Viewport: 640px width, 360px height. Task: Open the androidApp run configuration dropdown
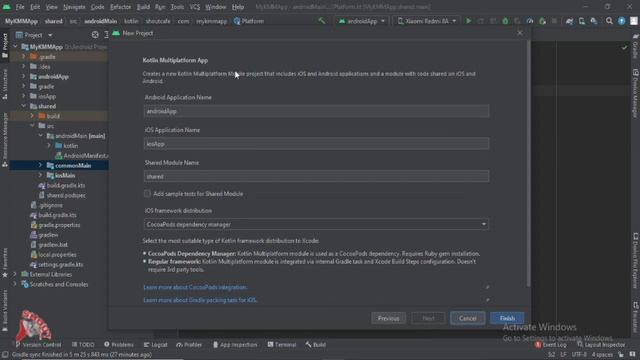click(361, 21)
